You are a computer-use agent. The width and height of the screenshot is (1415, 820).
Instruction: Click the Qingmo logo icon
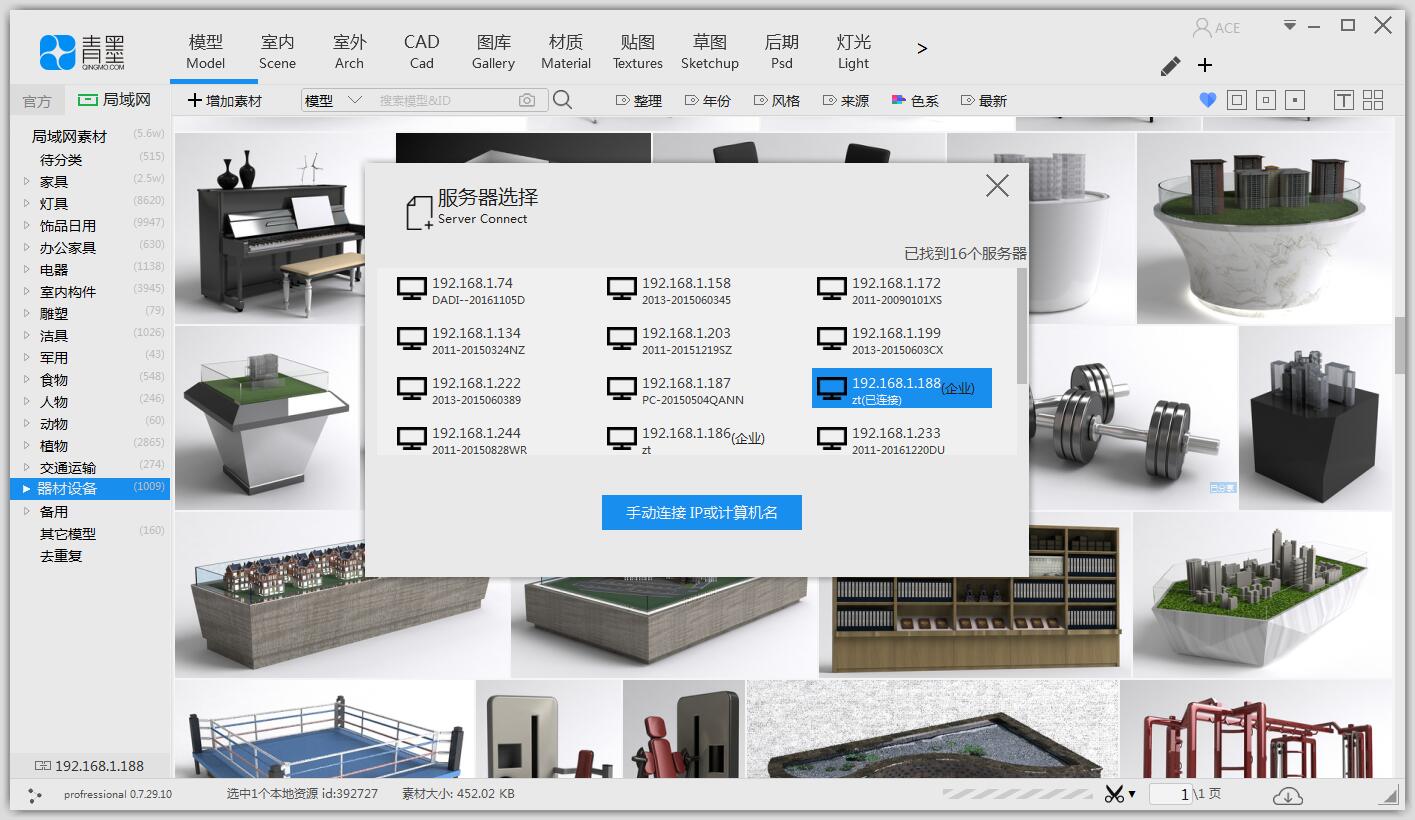58,52
